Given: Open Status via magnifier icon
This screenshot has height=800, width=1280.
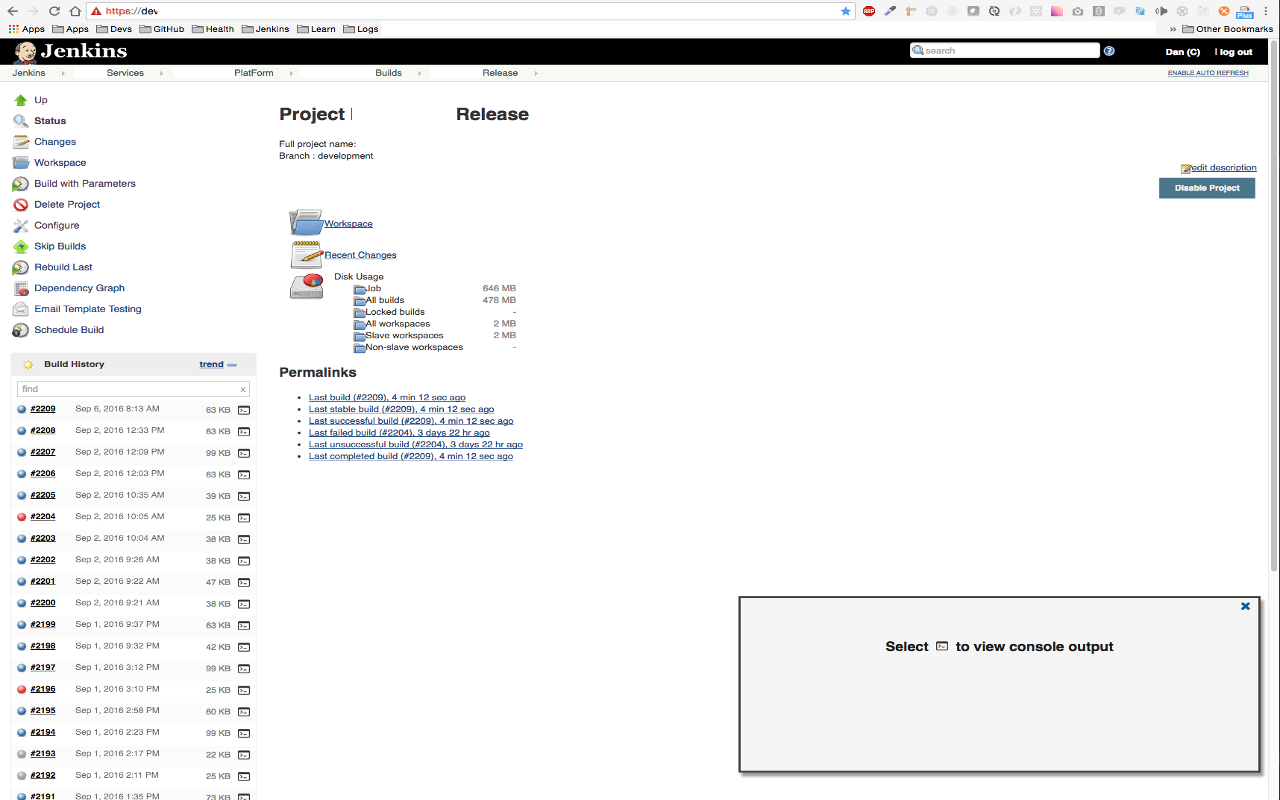Looking at the screenshot, I should coord(20,121).
